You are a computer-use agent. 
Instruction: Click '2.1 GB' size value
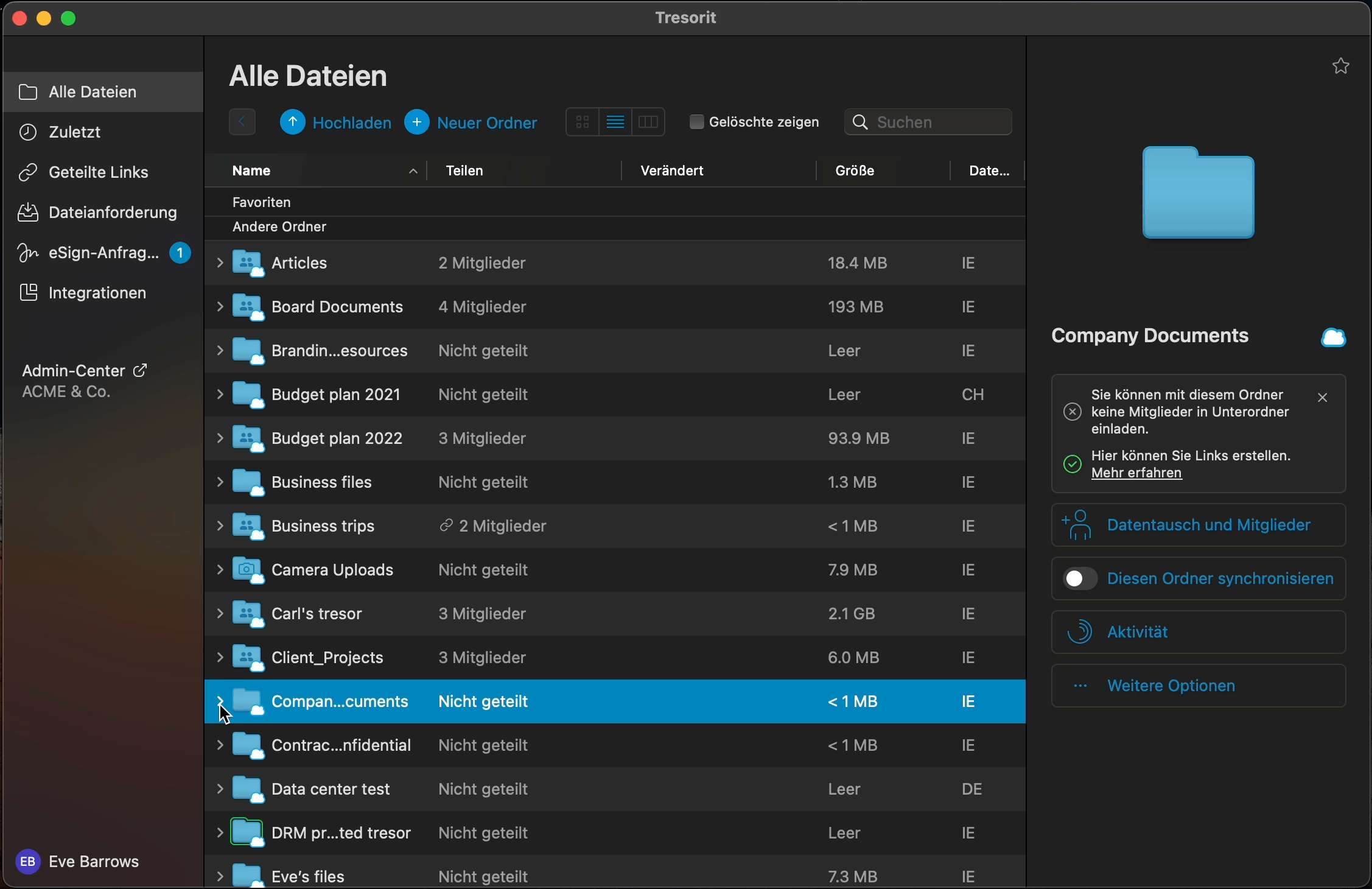[x=852, y=614]
